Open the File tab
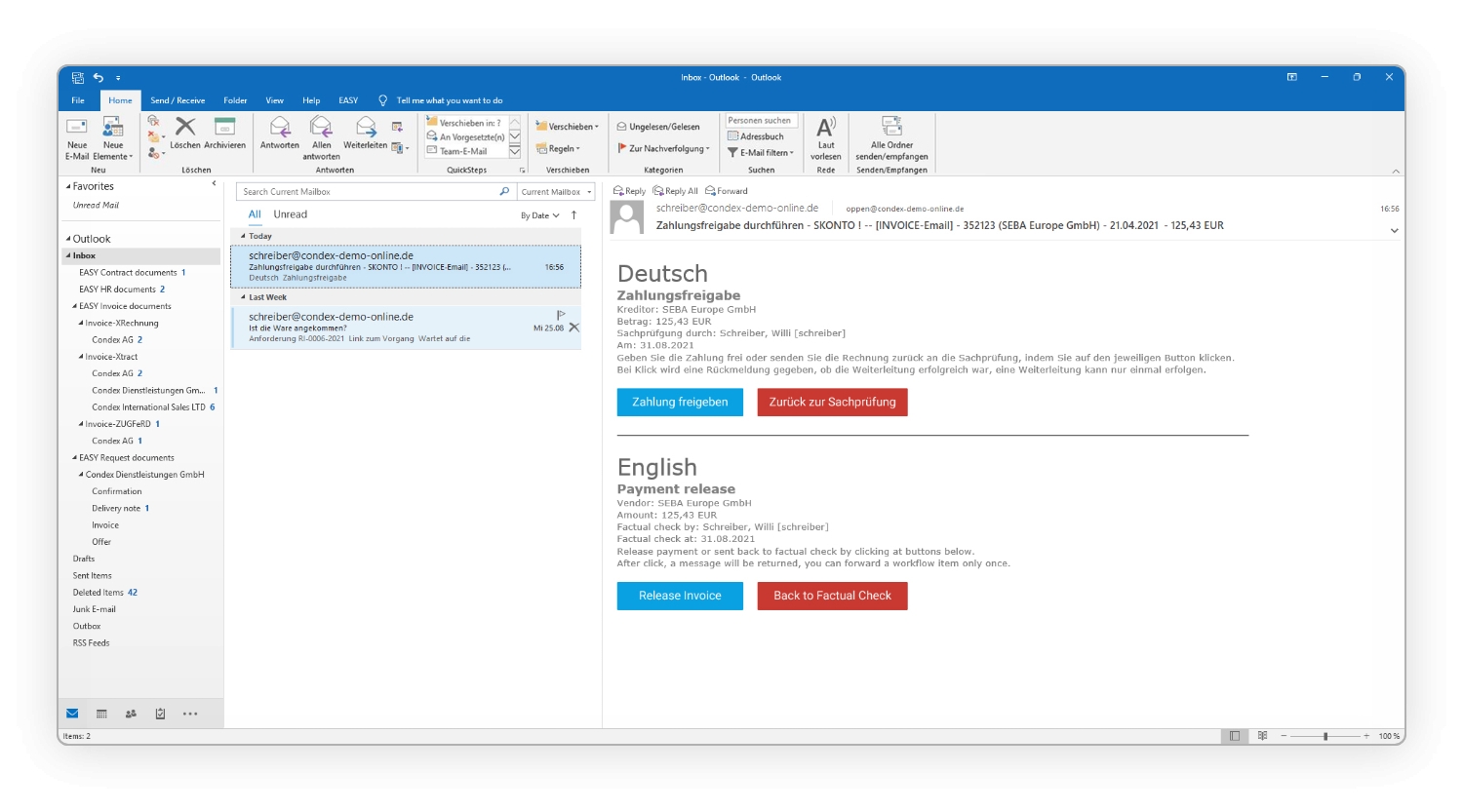Screen dimensions: 1463x812 tap(78, 100)
